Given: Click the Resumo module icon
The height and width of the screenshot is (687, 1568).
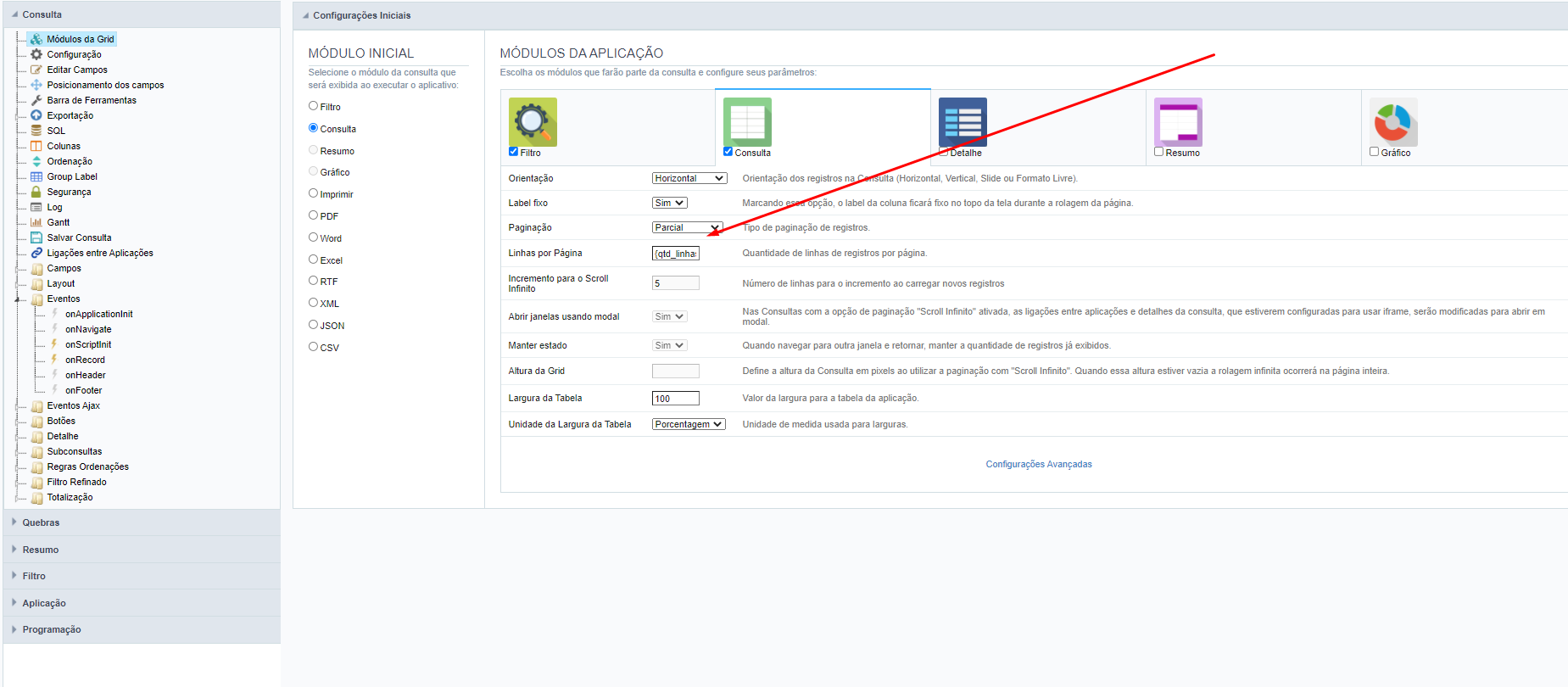Looking at the screenshot, I should 1178,121.
